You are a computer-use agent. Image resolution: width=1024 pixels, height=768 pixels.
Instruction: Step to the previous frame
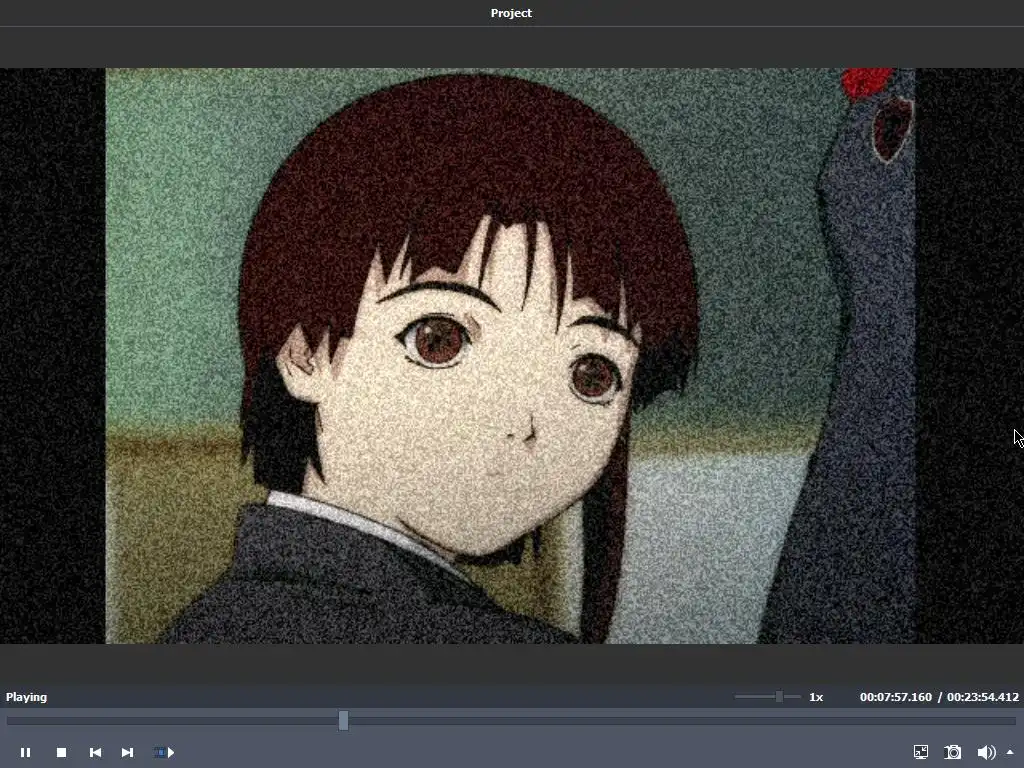(95, 752)
